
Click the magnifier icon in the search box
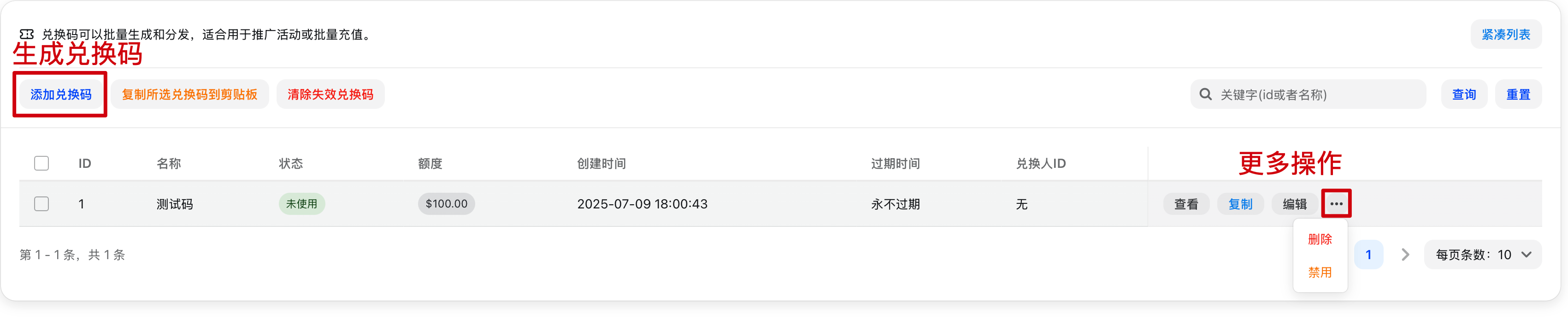[1206, 94]
